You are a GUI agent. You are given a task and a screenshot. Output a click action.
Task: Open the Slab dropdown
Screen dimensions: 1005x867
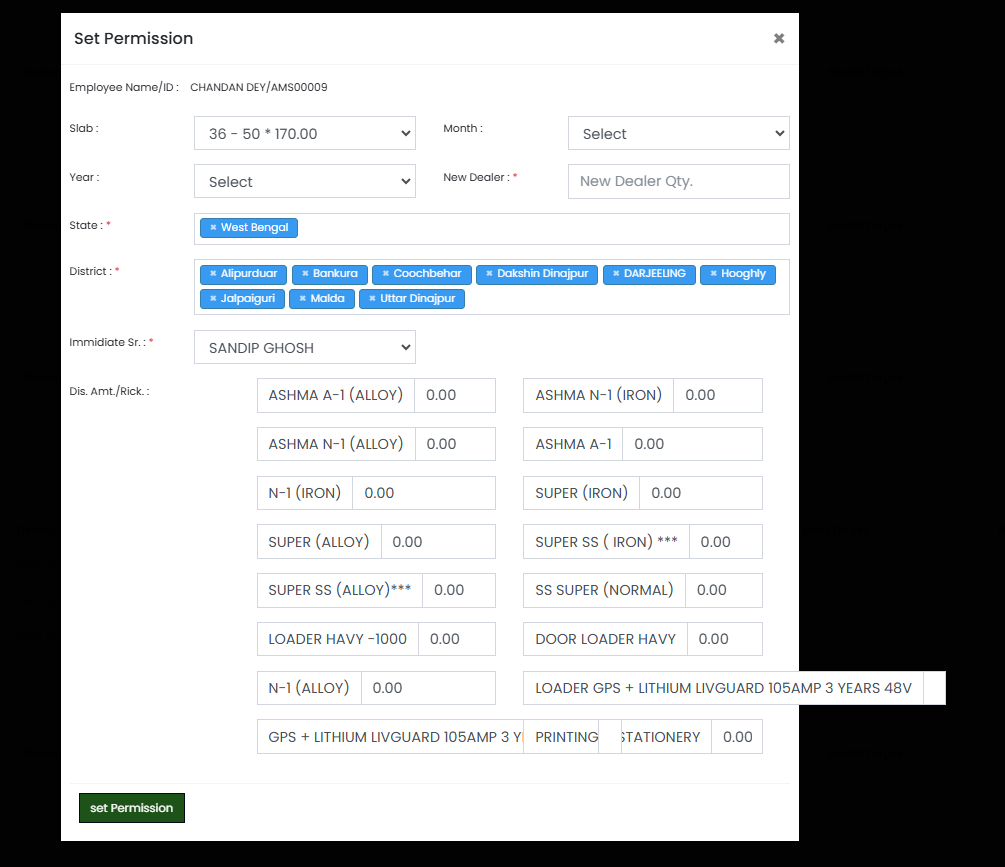point(304,134)
